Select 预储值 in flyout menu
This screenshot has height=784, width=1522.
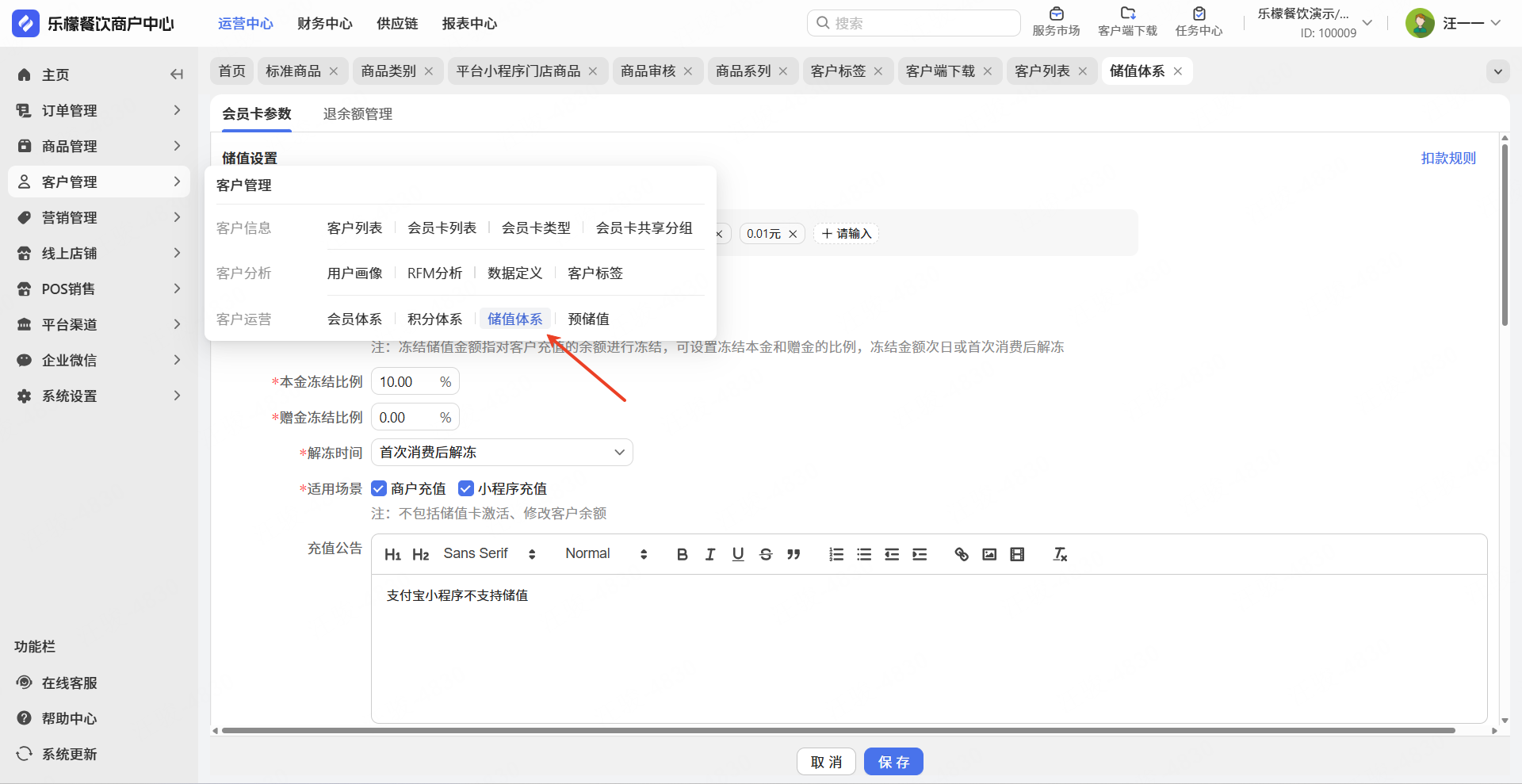coord(588,319)
